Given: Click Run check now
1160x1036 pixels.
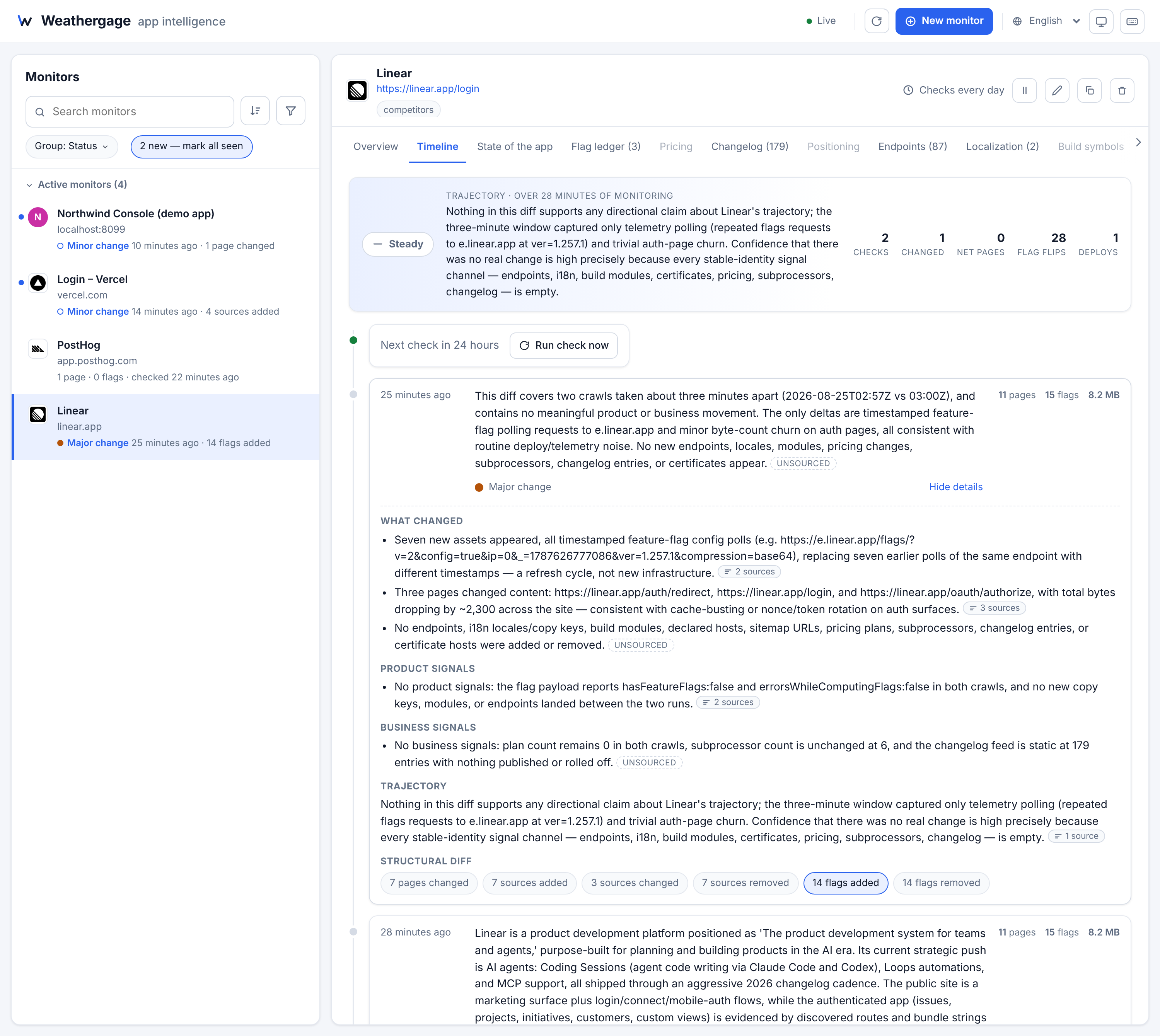Looking at the screenshot, I should click(x=563, y=346).
